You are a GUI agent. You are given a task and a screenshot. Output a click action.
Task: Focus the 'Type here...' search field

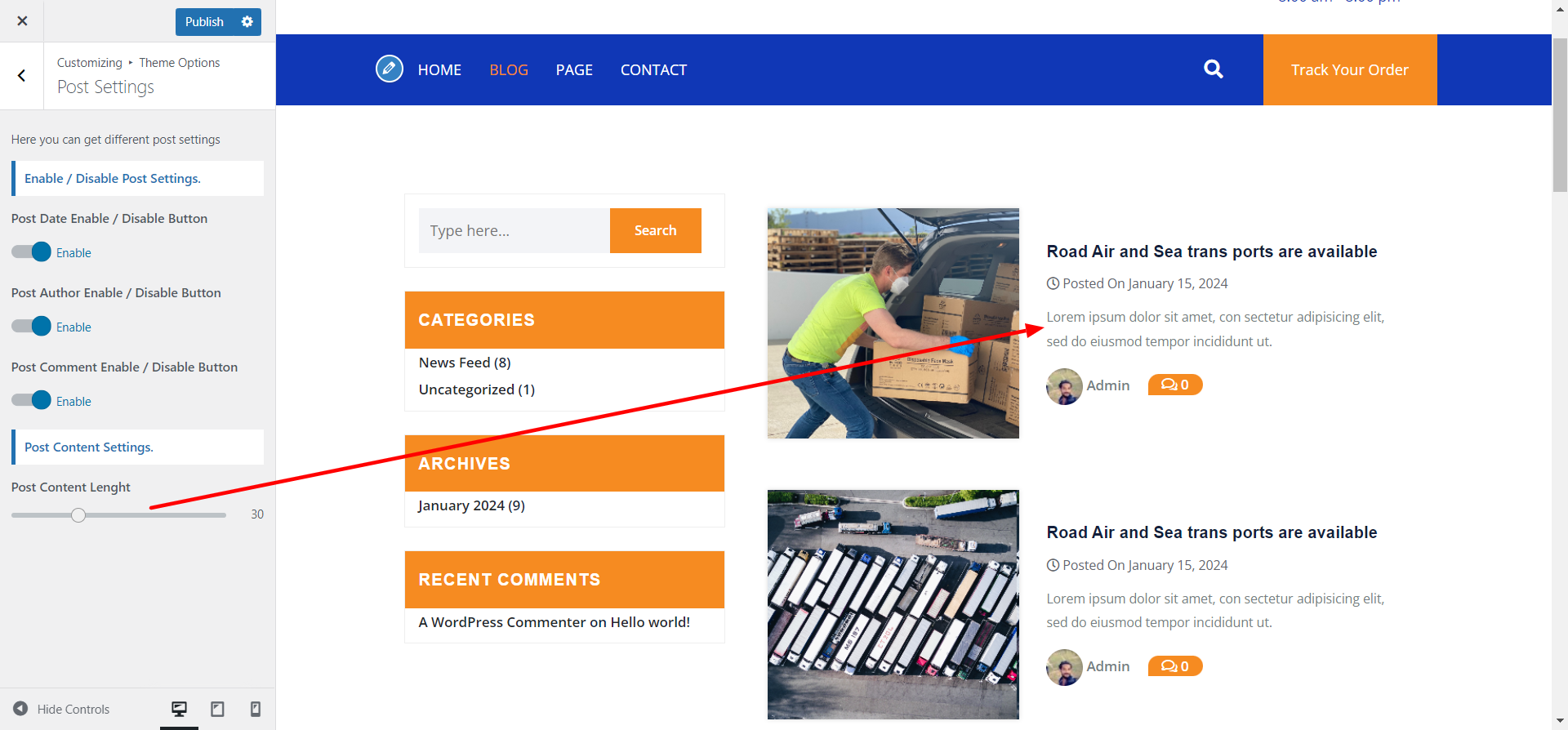coord(514,231)
